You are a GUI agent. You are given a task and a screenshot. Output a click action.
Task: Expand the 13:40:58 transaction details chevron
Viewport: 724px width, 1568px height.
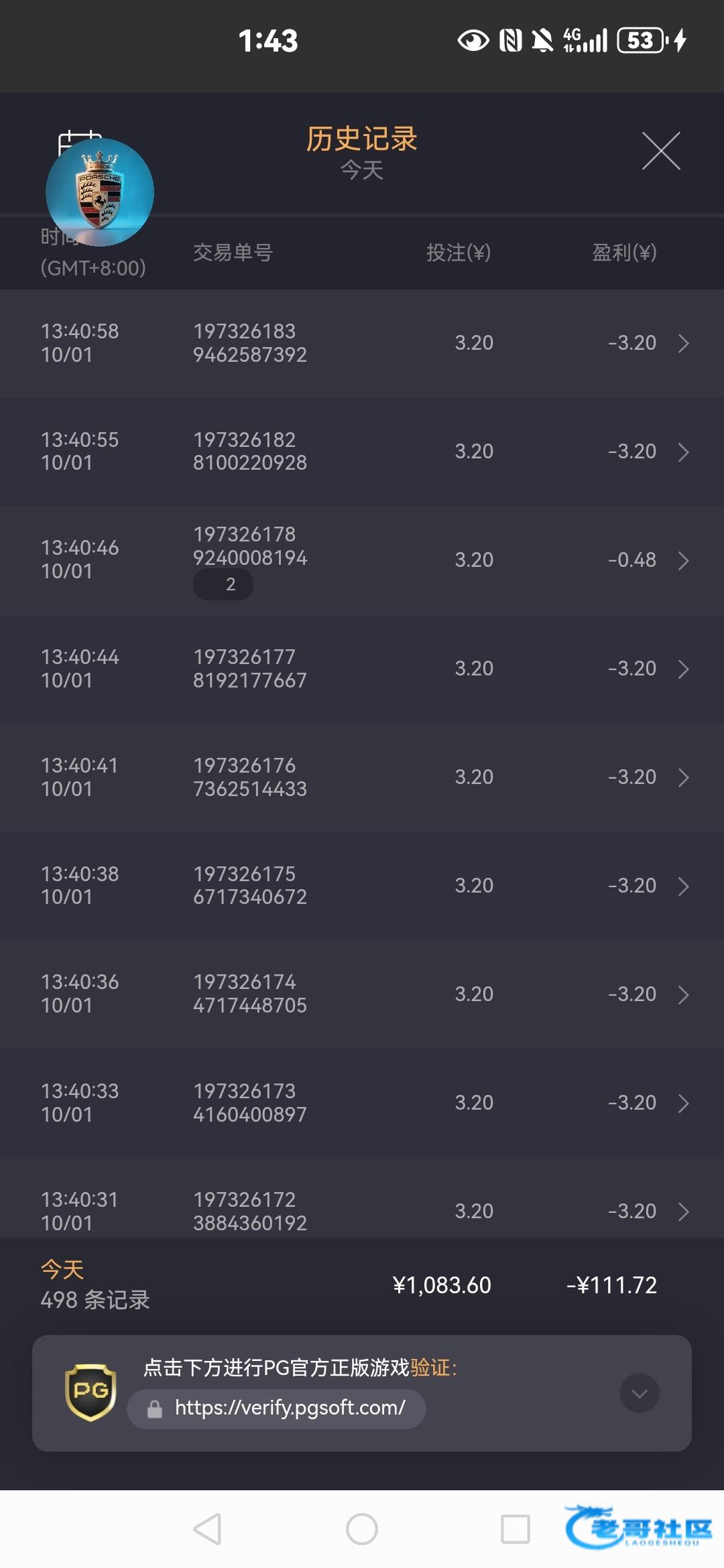tap(683, 344)
